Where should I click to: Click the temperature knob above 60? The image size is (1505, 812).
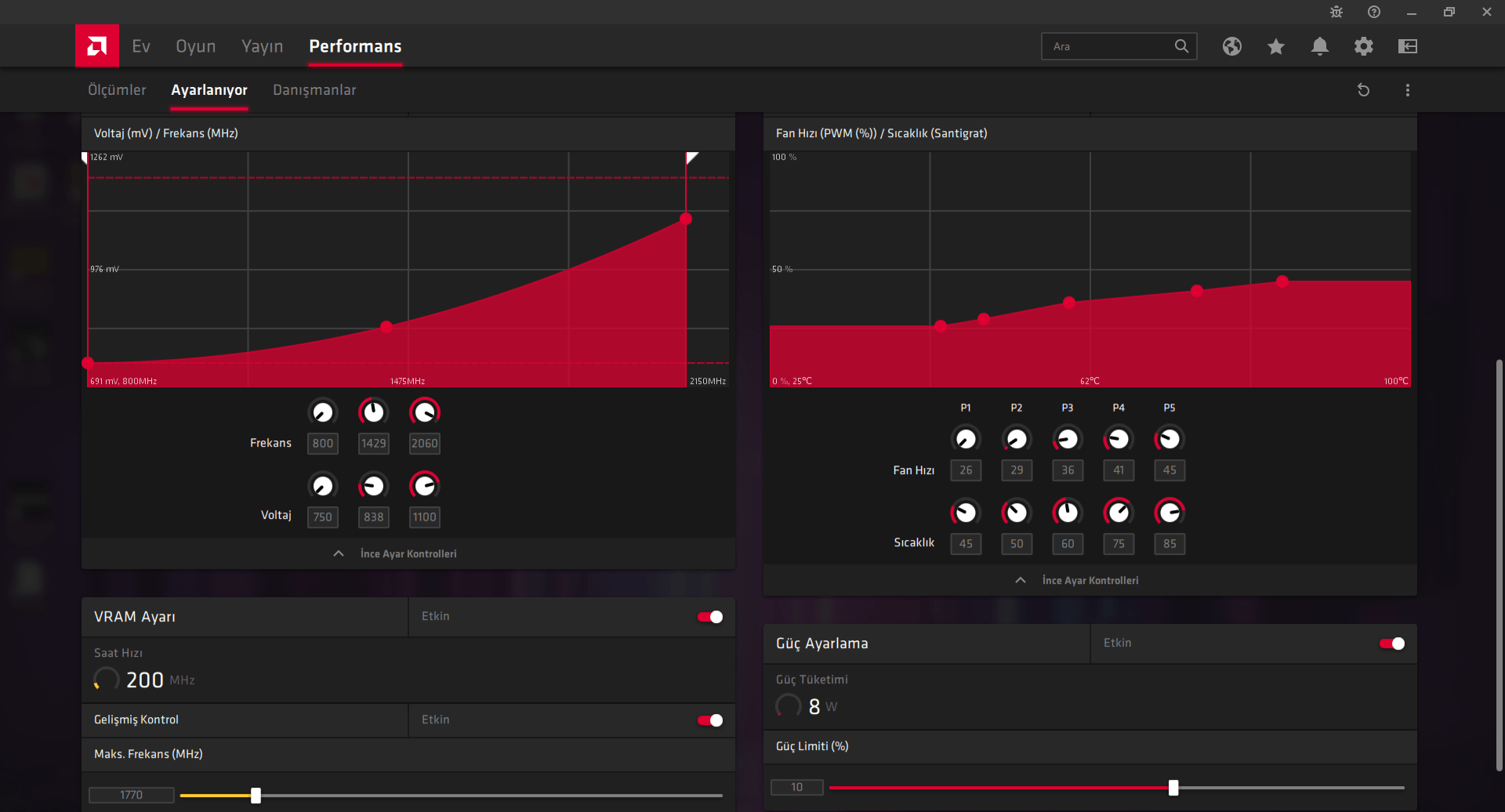[x=1068, y=513]
